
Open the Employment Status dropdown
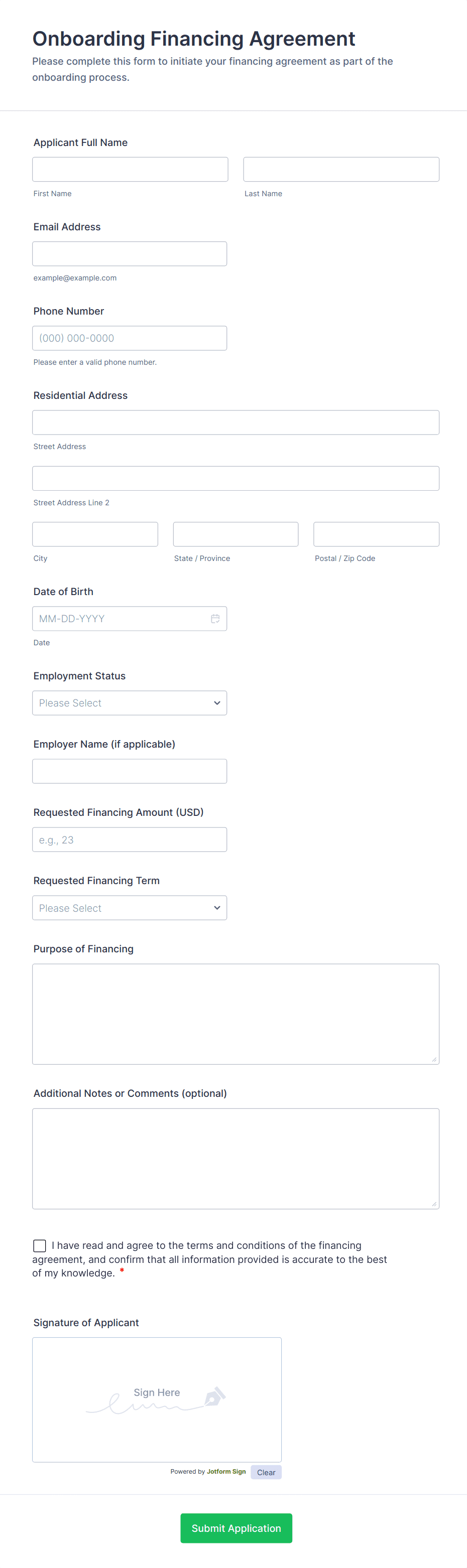(130, 703)
